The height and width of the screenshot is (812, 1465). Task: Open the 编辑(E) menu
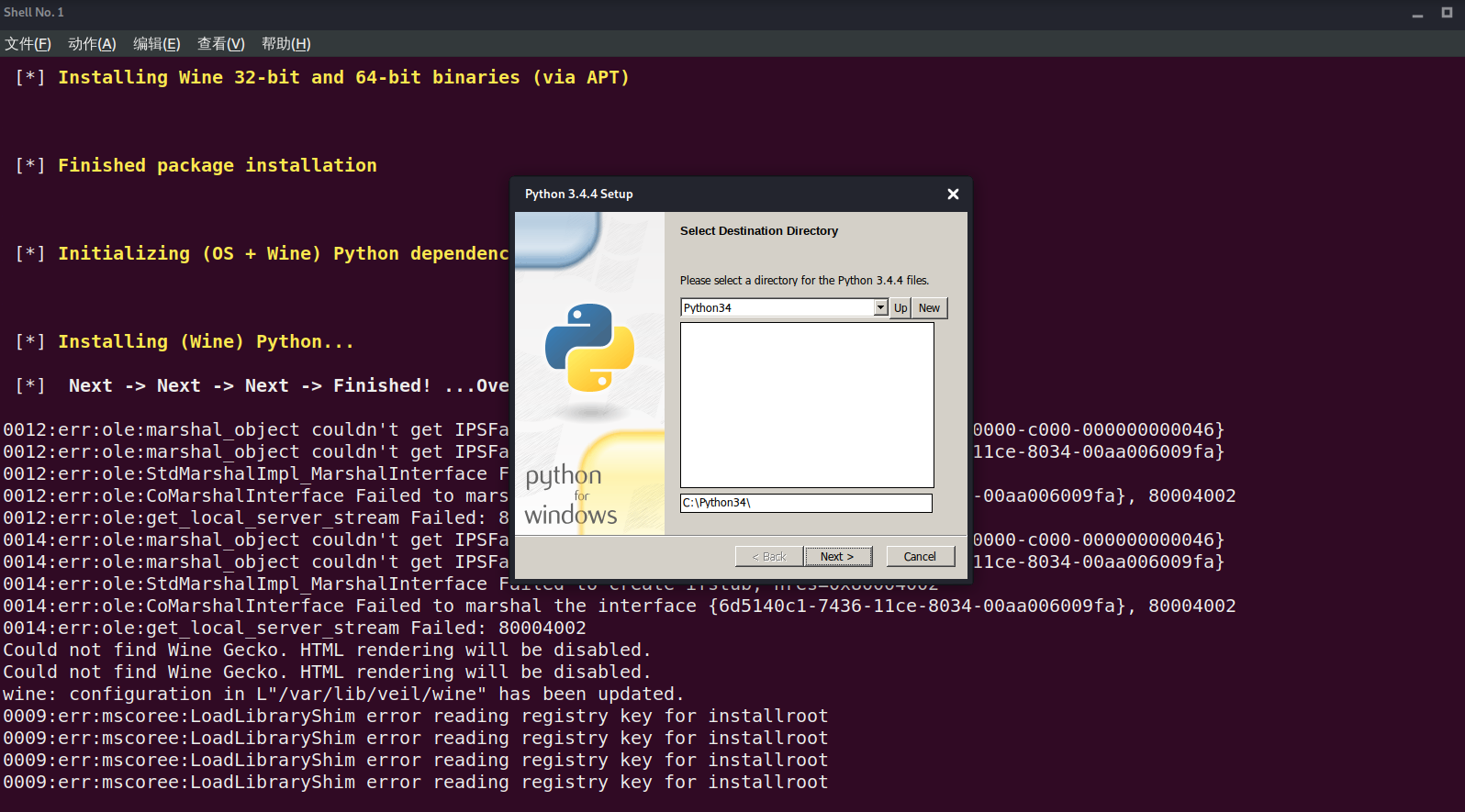156,44
